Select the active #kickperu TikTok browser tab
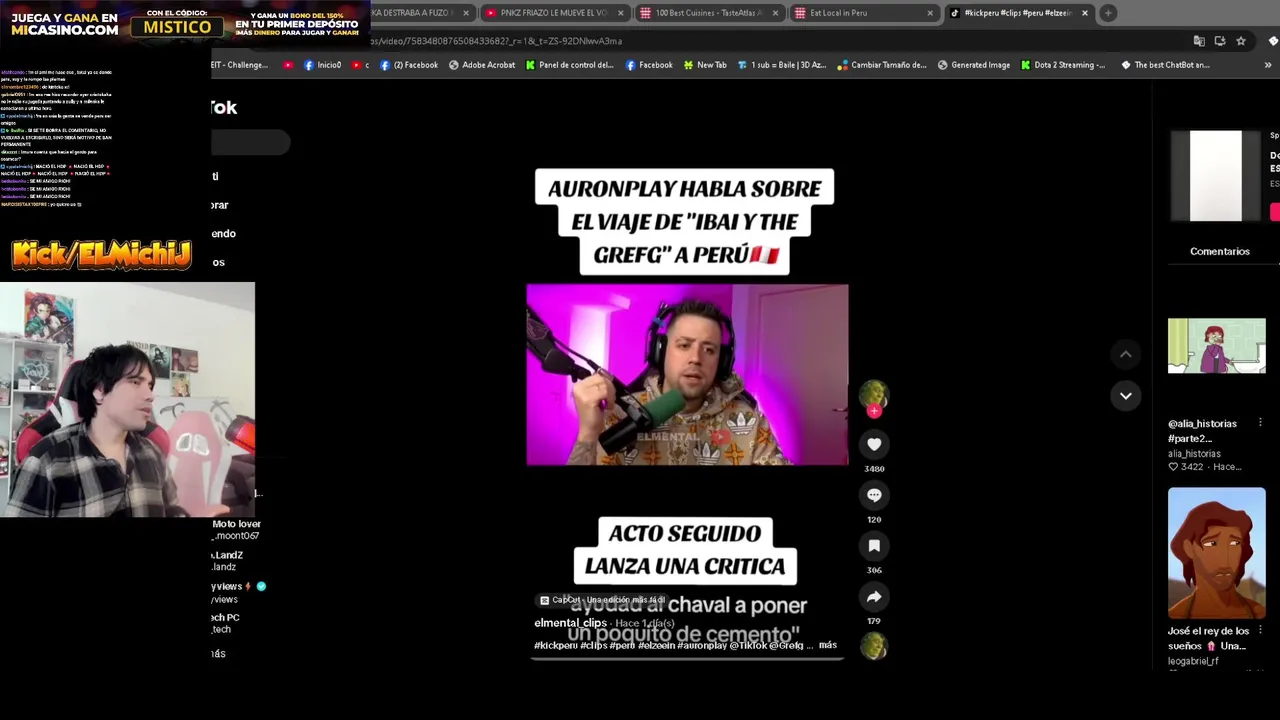 pos(1017,13)
